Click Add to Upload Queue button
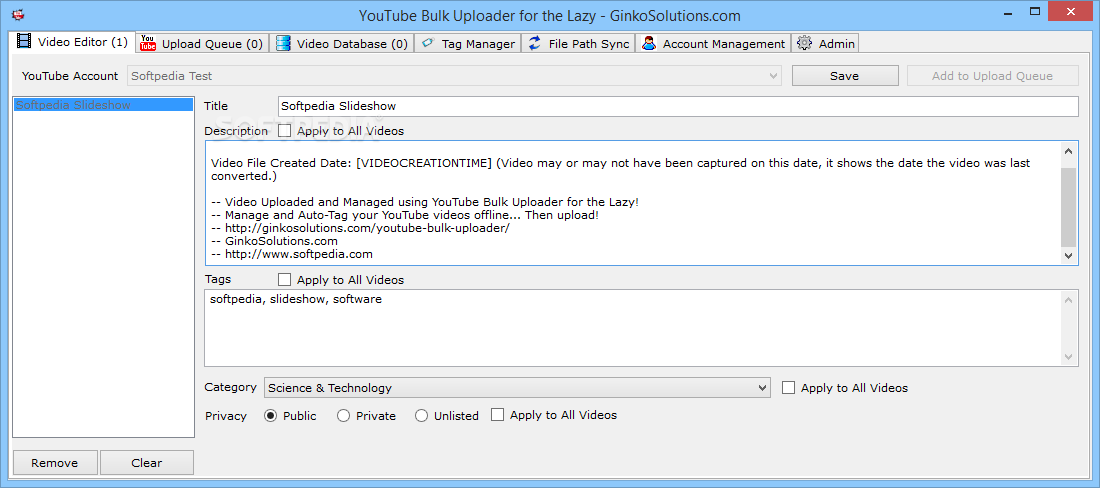The image size is (1100, 488). (992, 76)
